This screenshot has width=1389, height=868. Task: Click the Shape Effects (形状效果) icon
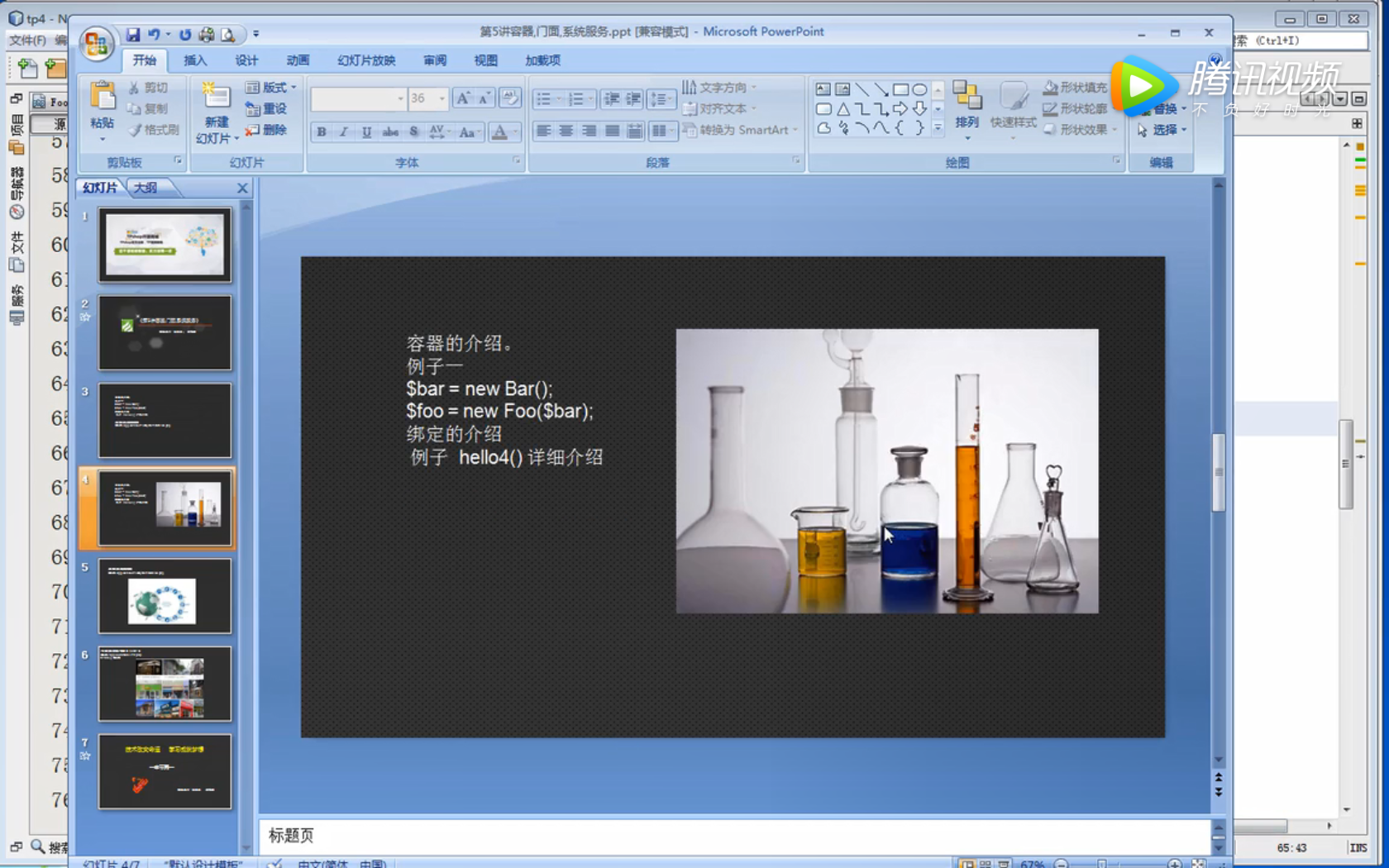(1050, 130)
